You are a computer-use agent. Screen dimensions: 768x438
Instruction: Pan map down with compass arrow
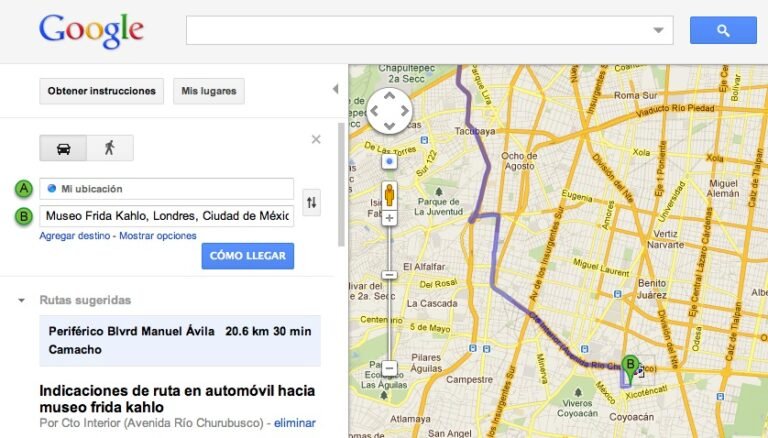point(389,126)
